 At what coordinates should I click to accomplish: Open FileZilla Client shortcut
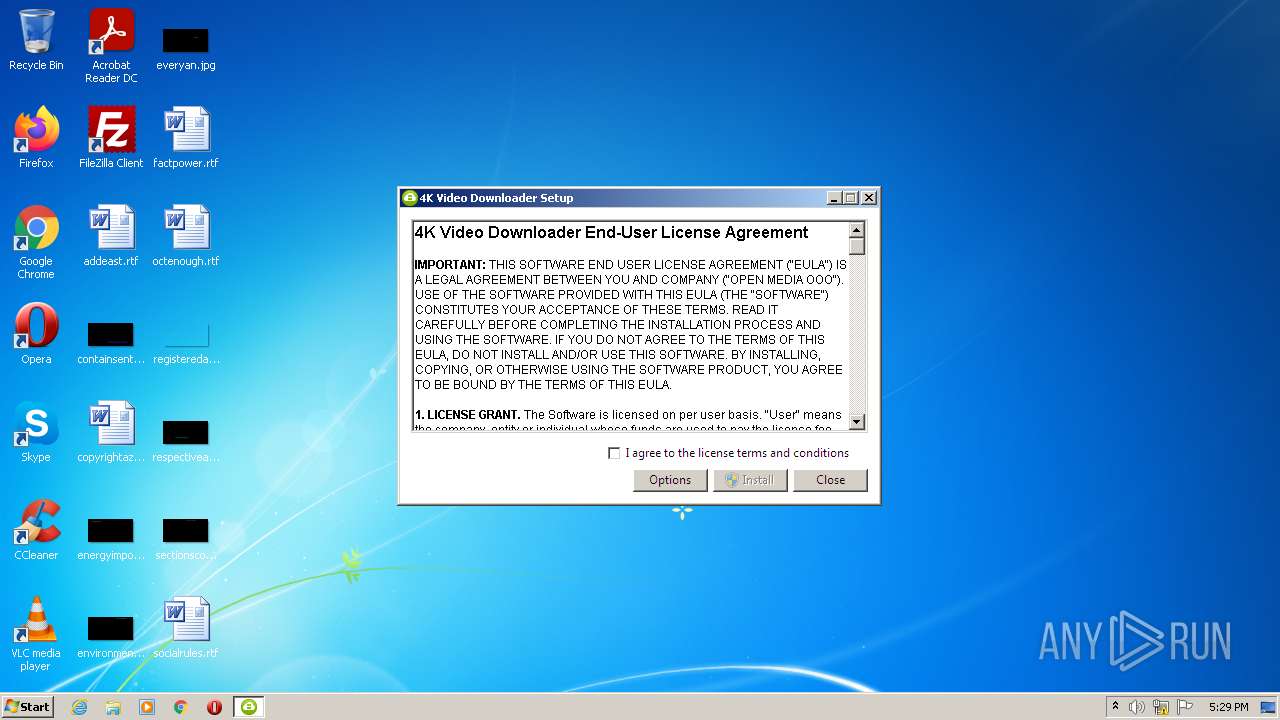[111, 138]
